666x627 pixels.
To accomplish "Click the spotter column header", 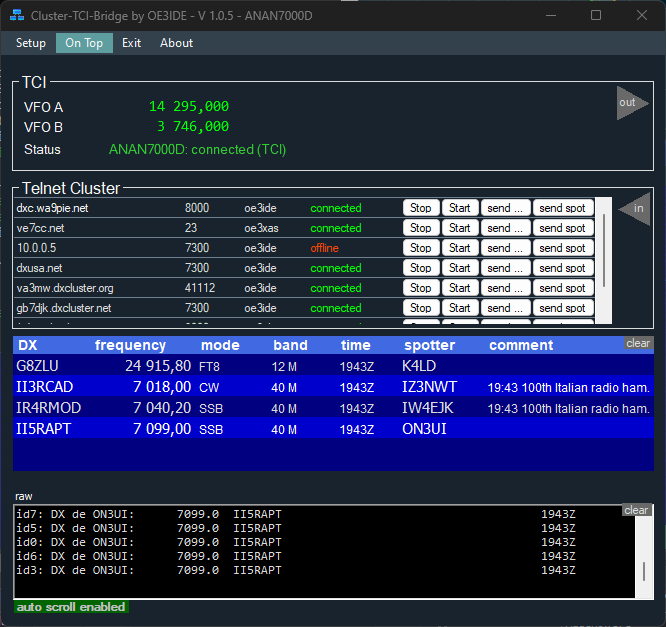I will click(429, 345).
